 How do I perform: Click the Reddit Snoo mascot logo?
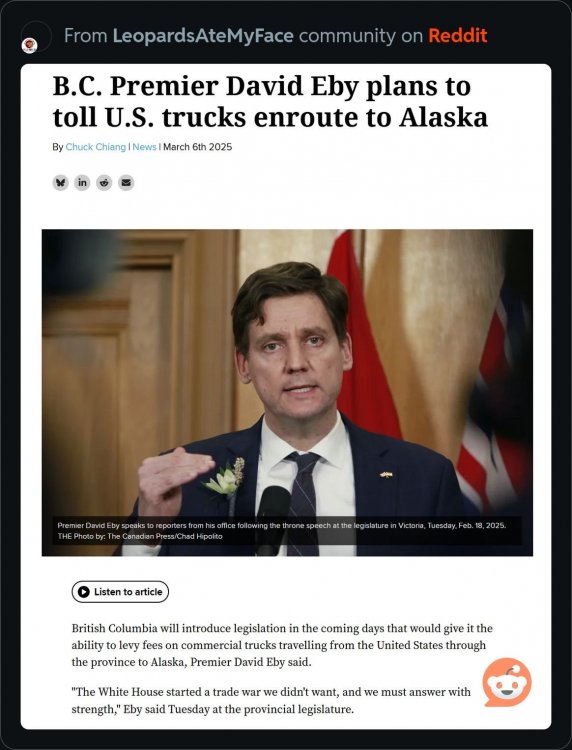click(x=507, y=682)
